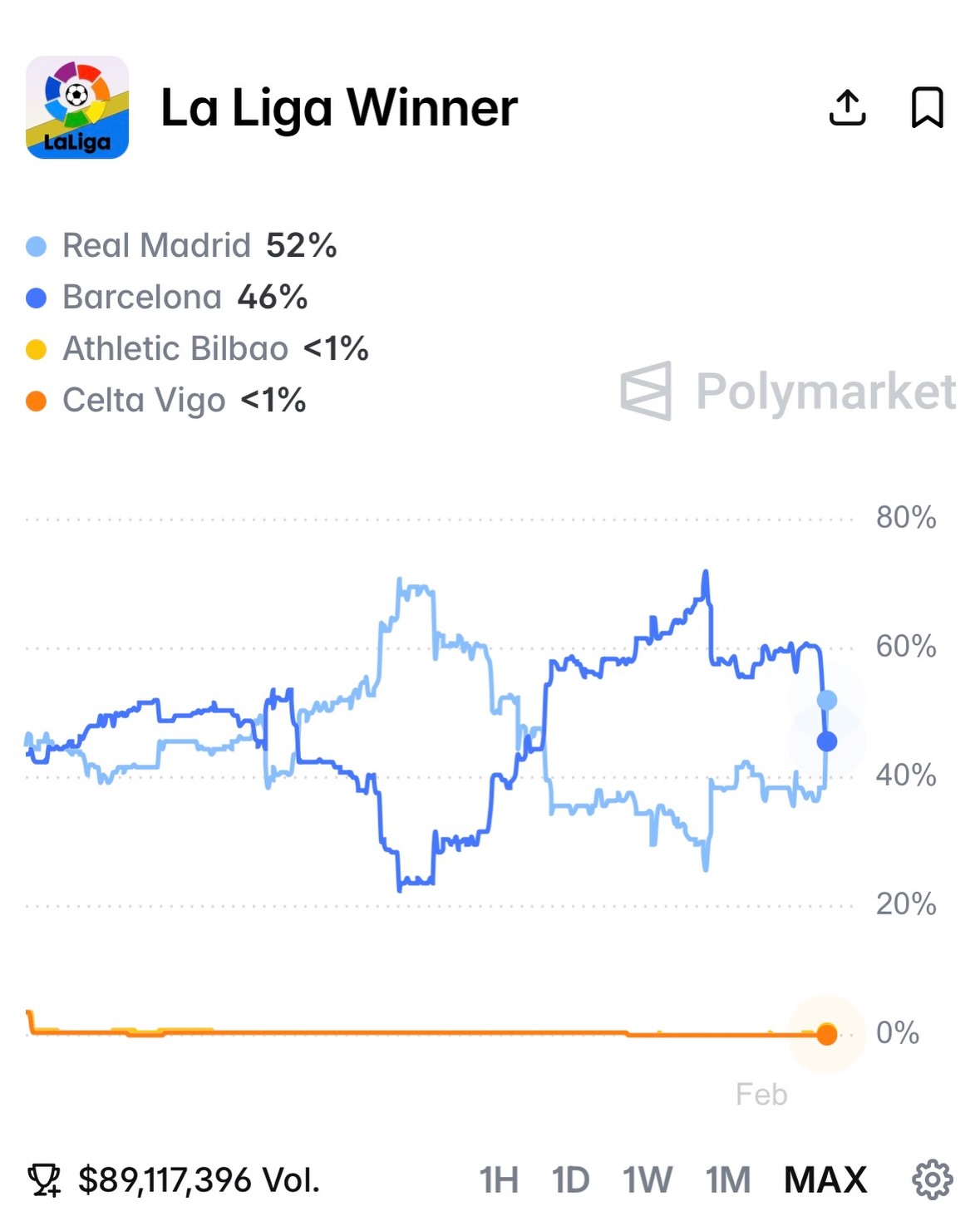Tap the orange endpoint marker at 0%
The image size is (980, 1226).
(826, 1034)
